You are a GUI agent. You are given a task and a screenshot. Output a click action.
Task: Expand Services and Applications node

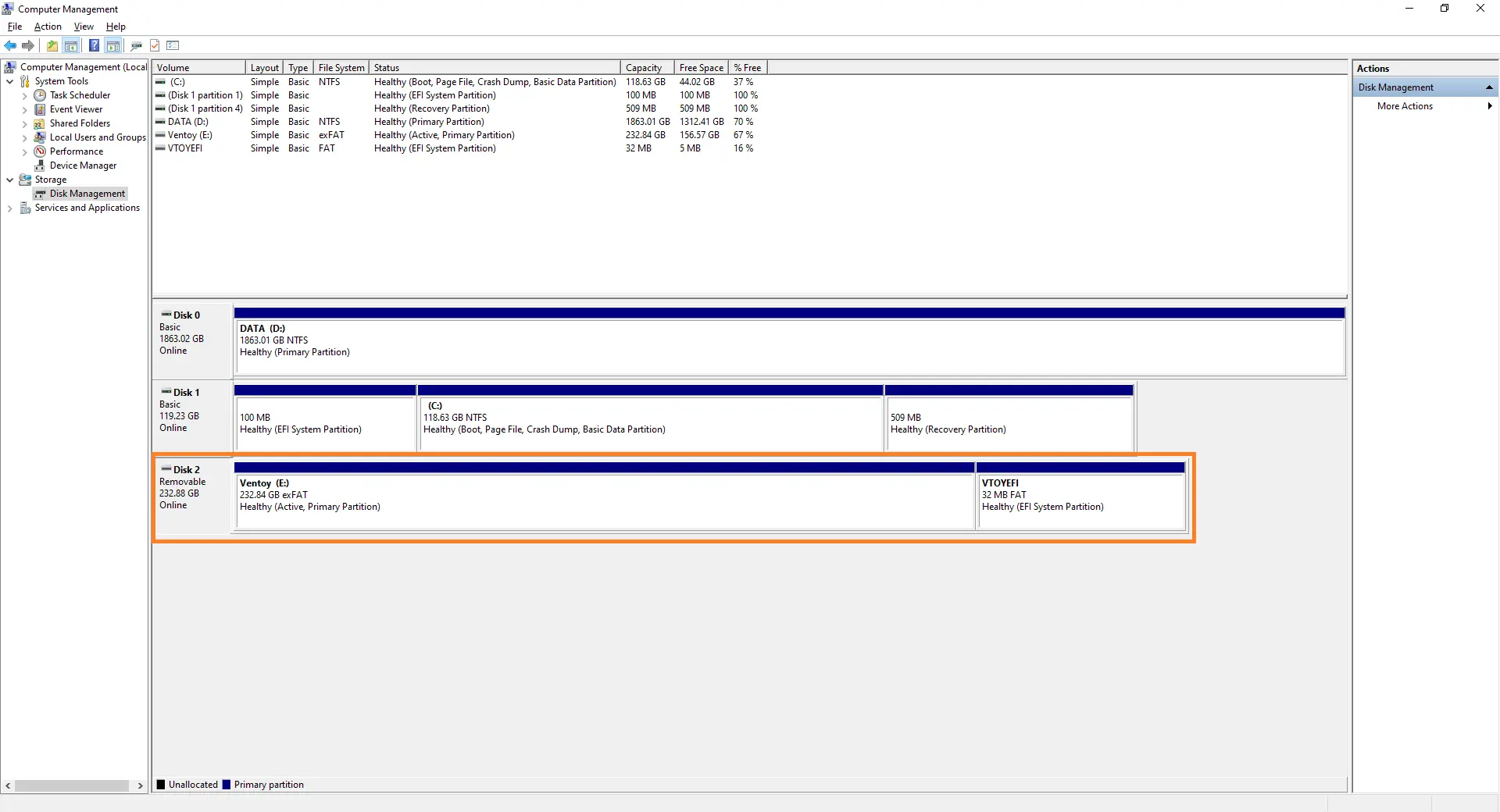9,208
